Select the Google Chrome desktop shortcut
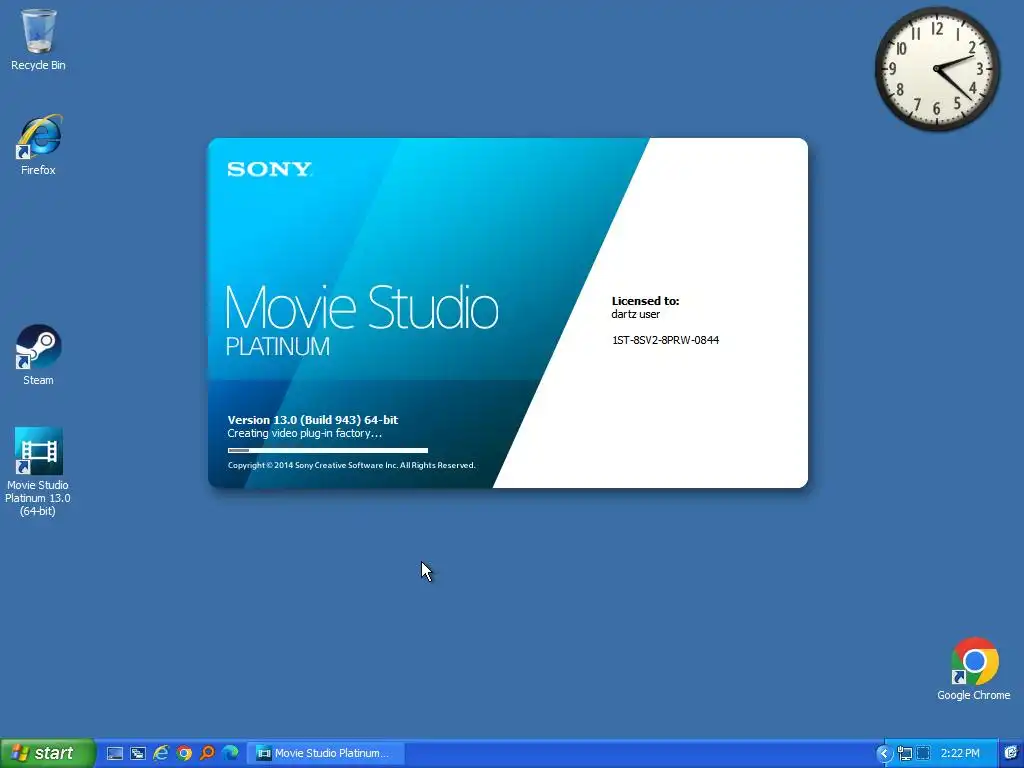 click(974, 669)
